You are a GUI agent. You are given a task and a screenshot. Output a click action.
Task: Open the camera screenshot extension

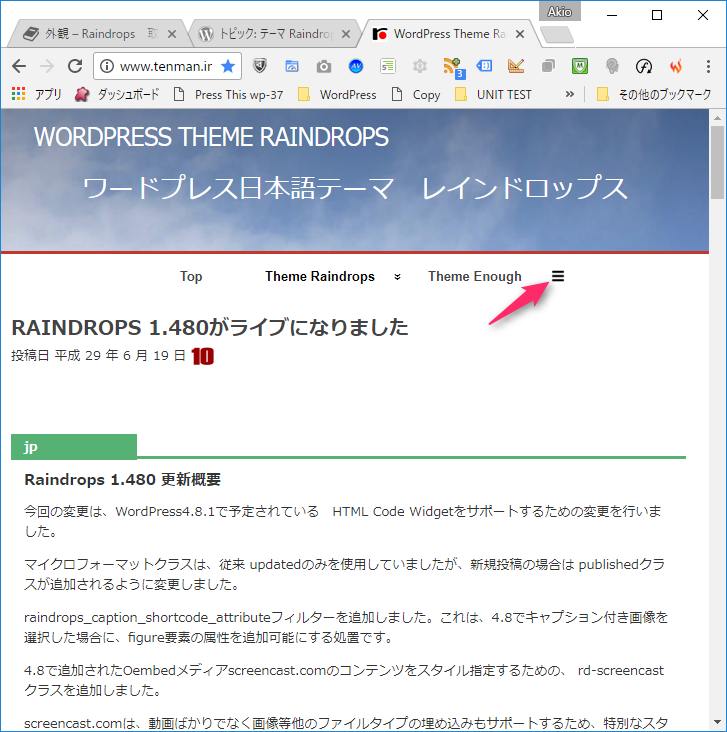point(324,67)
